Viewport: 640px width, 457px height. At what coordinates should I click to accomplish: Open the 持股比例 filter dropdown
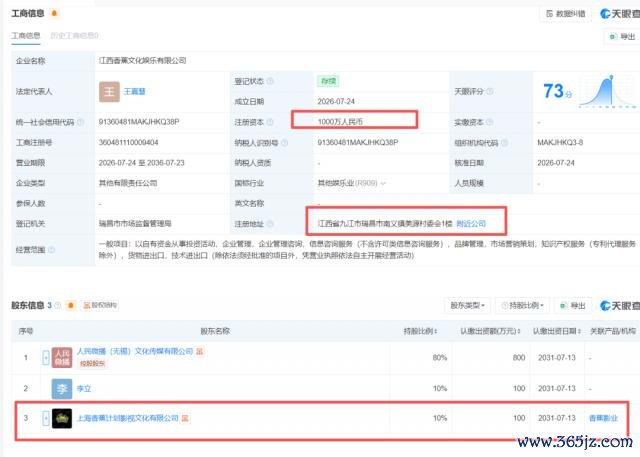point(522,305)
